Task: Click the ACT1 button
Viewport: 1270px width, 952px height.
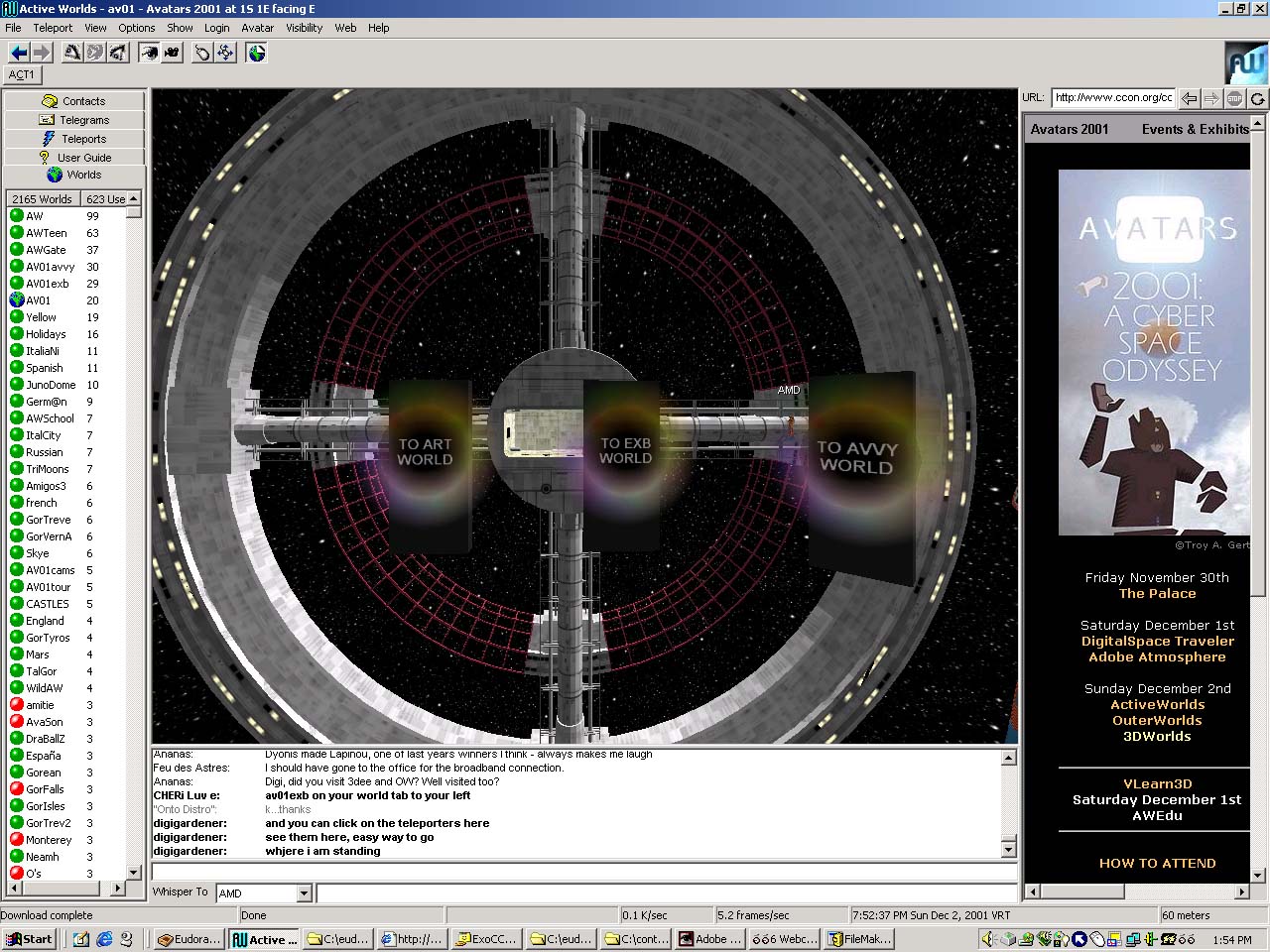Action: click(21, 74)
